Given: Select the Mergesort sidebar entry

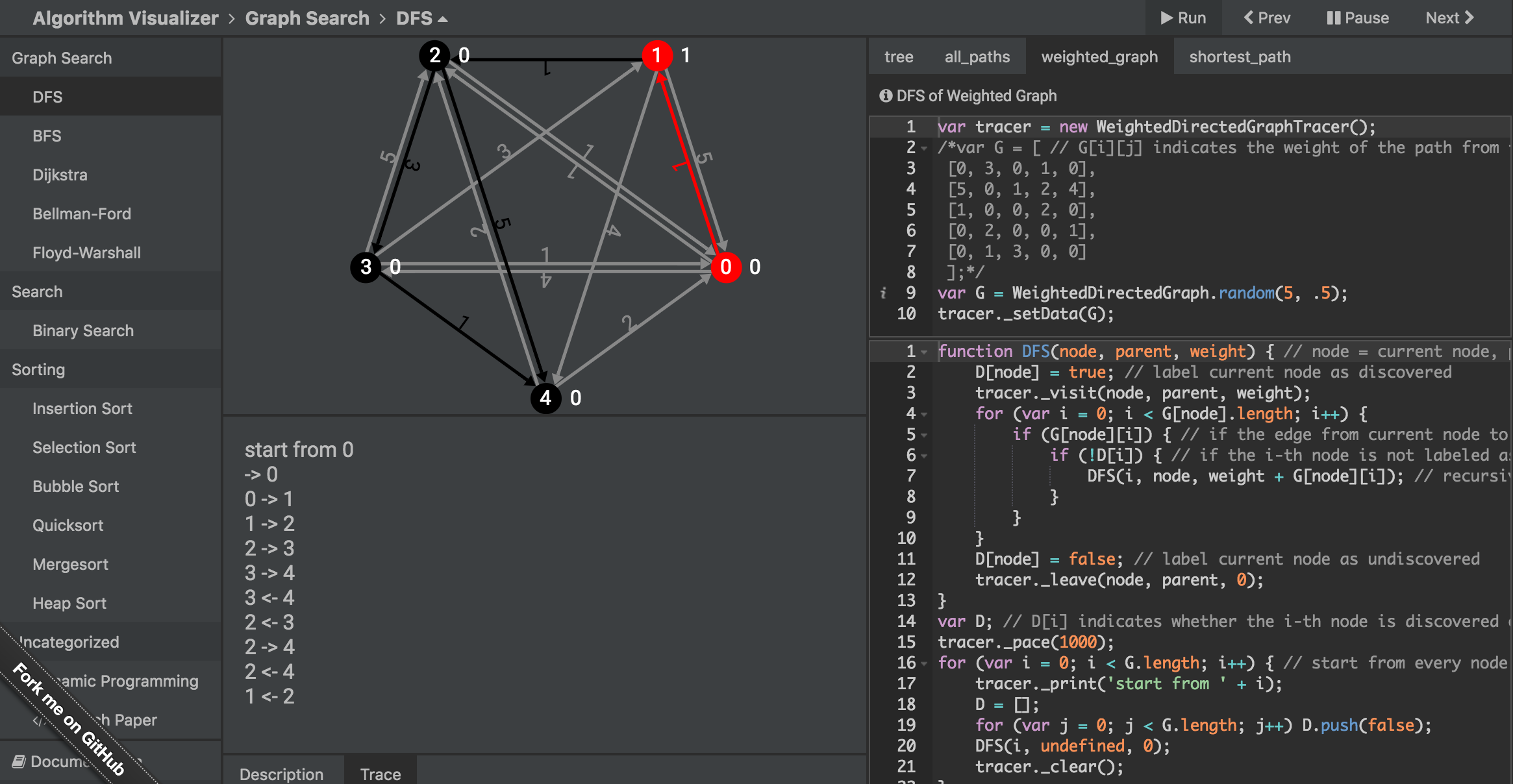Looking at the screenshot, I should [70, 565].
